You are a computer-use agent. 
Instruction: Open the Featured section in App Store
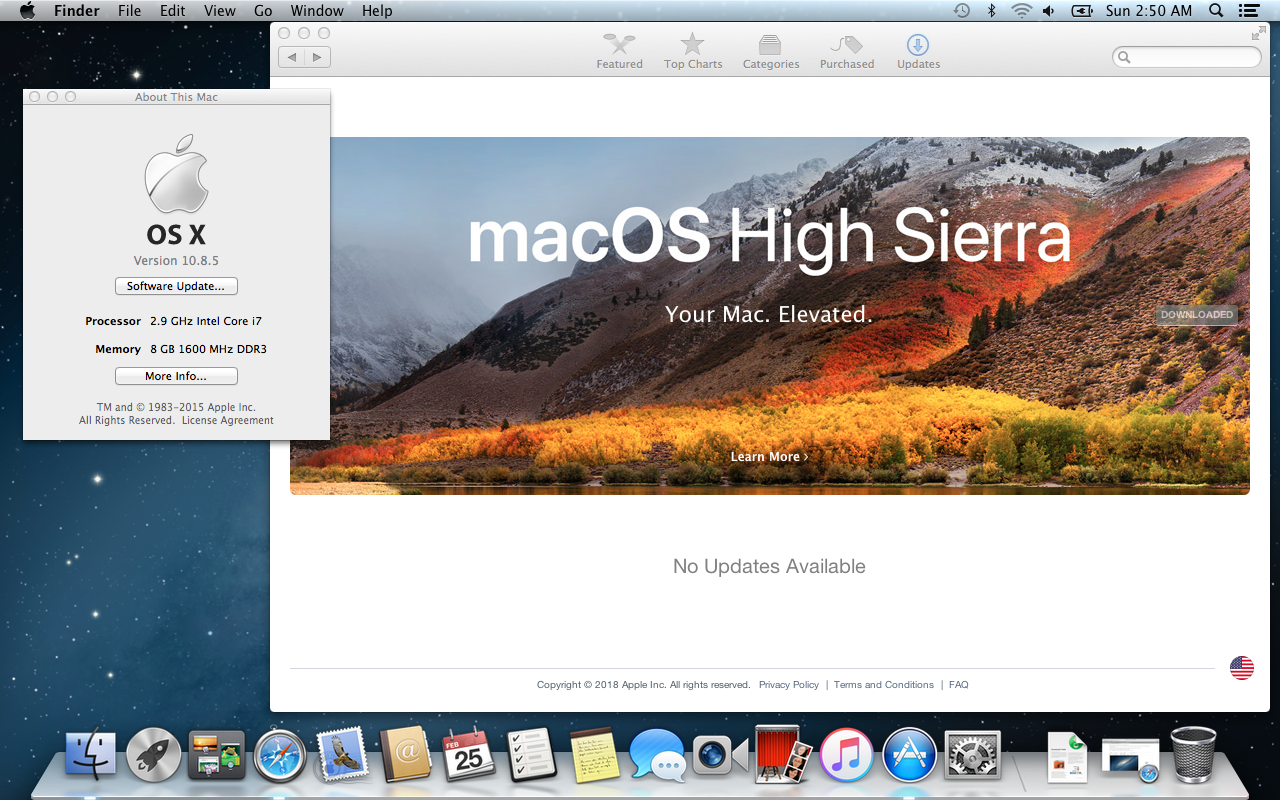pyautogui.click(x=620, y=51)
